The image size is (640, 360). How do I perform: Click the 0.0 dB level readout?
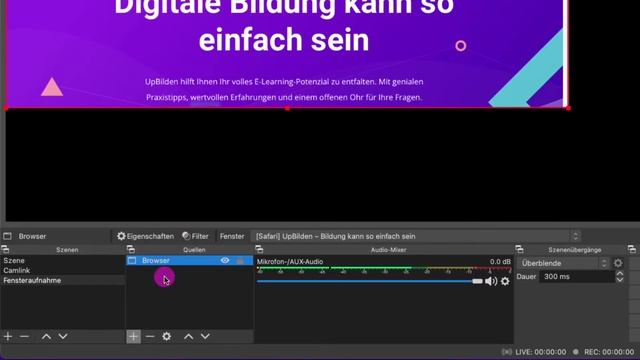click(x=500, y=262)
